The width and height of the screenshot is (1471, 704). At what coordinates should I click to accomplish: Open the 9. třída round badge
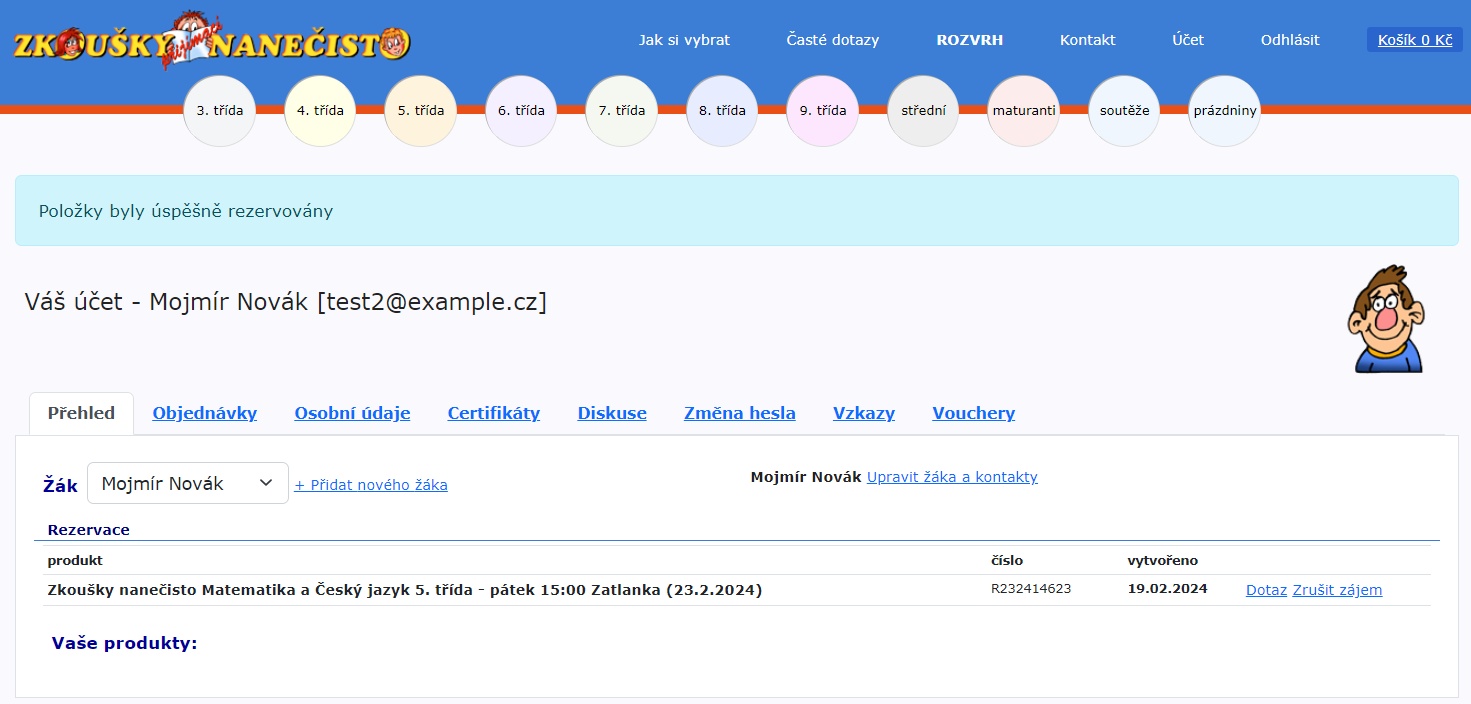tap(822, 111)
